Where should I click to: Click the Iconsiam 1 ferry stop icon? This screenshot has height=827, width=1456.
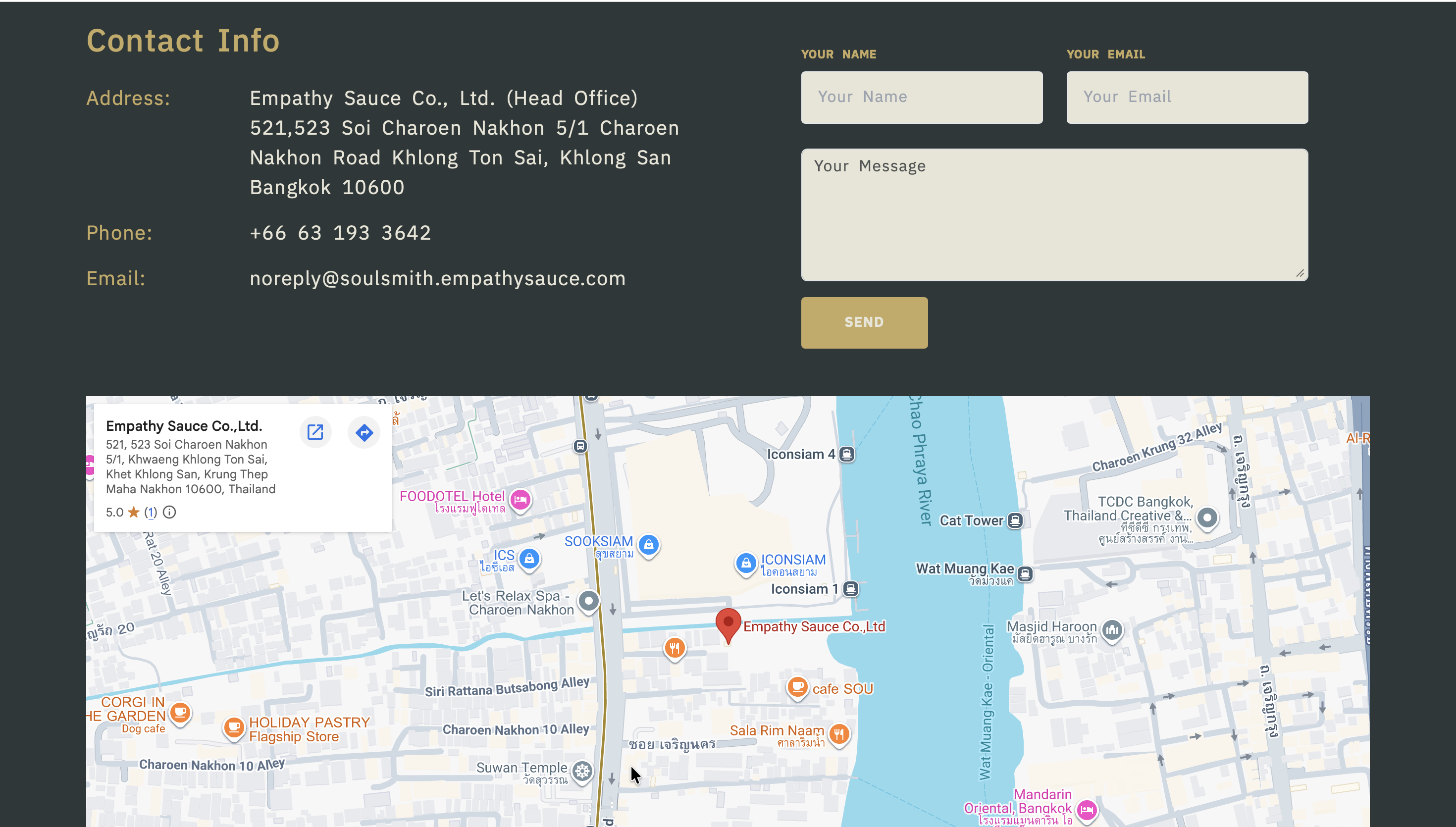[x=851, y=589]
